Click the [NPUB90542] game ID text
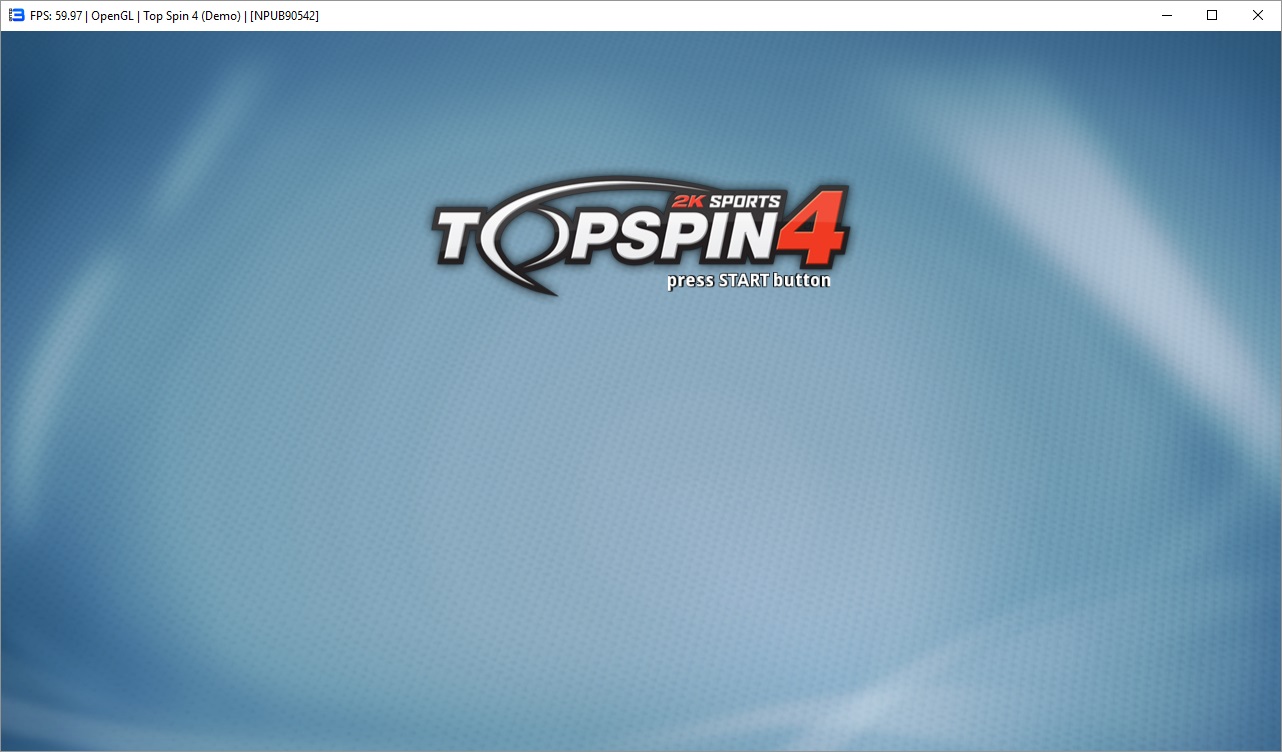Screen dimensions: 1282x752 click(284, 16)
